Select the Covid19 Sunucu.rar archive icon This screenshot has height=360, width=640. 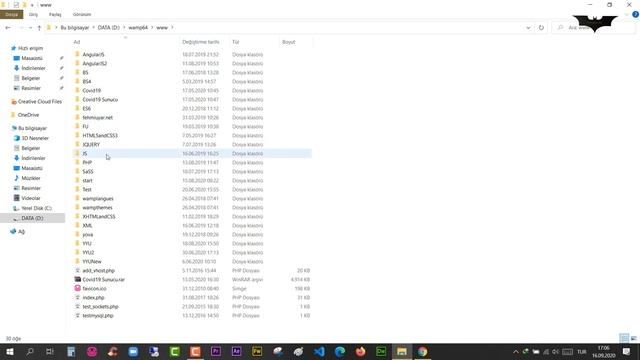click(x=77, y=279)
